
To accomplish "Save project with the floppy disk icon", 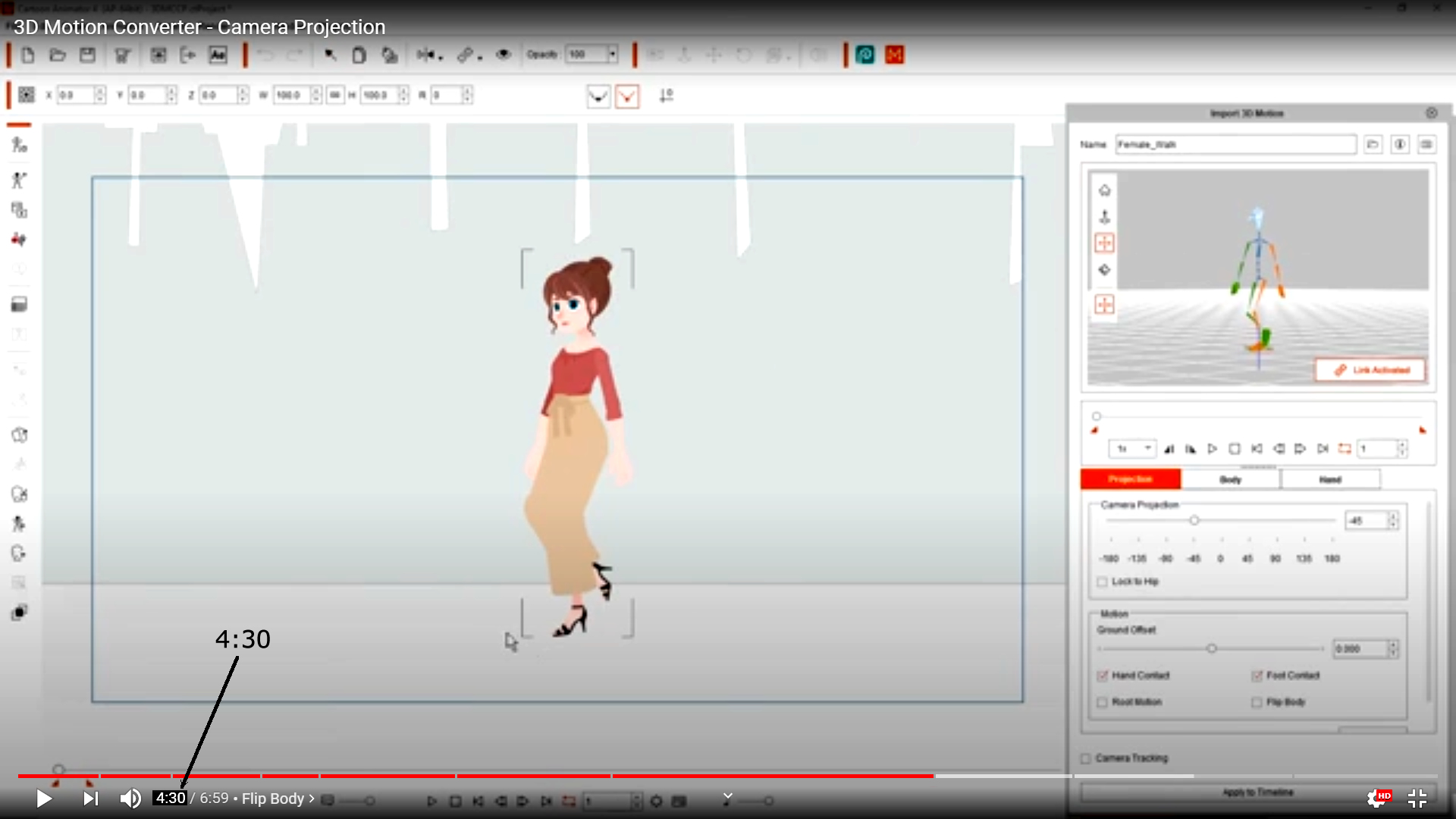I will [88, 55].
